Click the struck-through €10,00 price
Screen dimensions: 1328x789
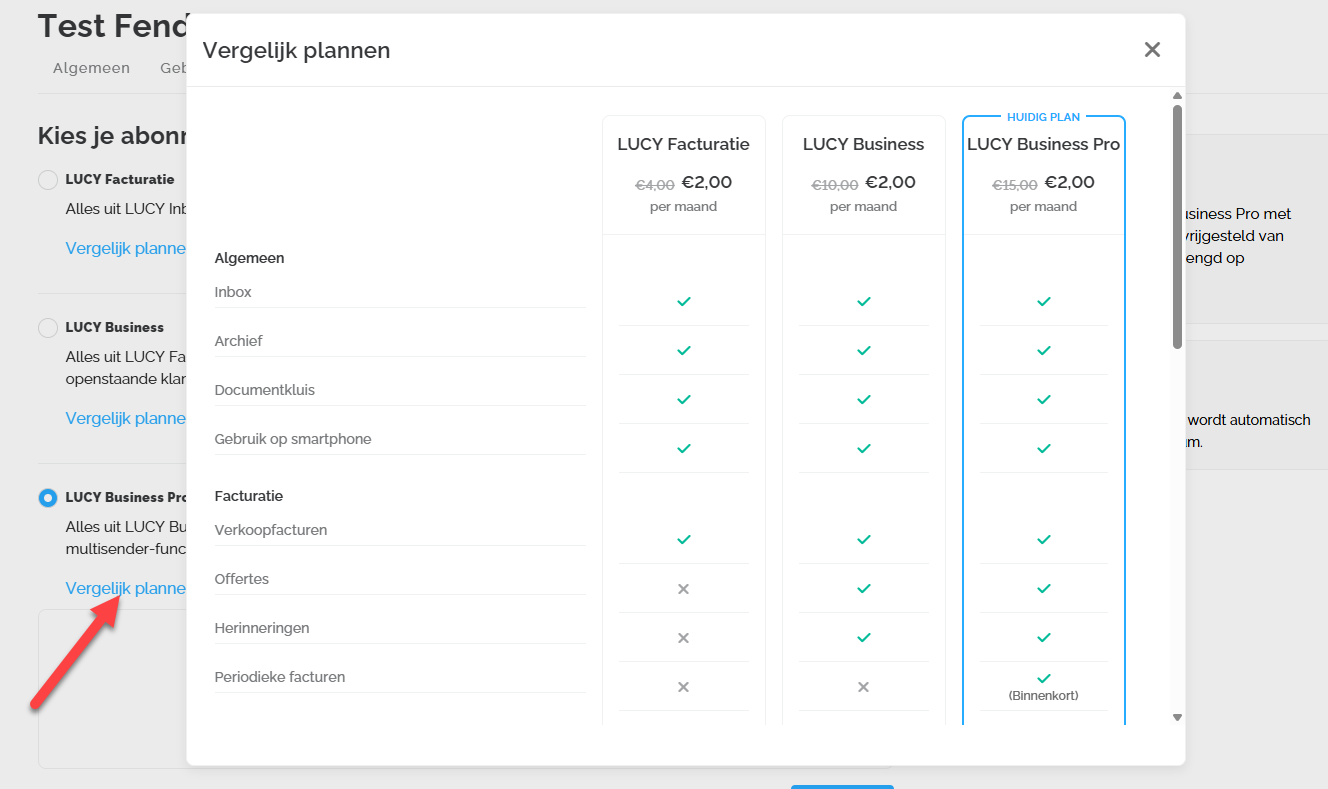pyautogui.click(x=835, y=185)
